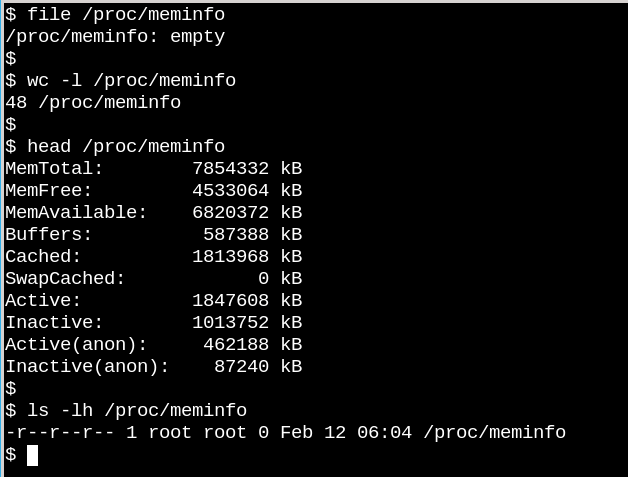Click the Cached label

[x=43, y=257]
